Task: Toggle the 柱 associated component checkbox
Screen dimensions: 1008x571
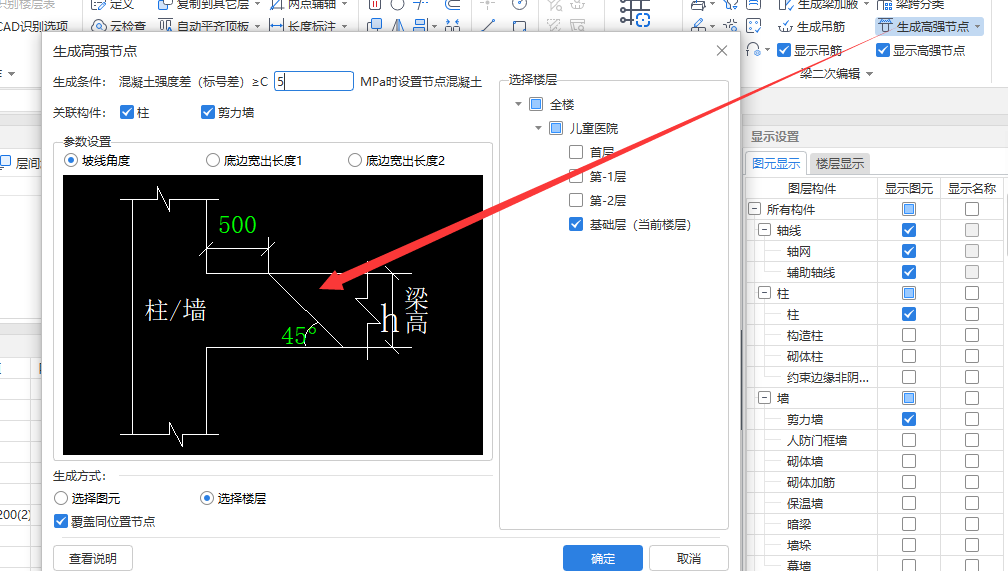Action: point(127,113)
